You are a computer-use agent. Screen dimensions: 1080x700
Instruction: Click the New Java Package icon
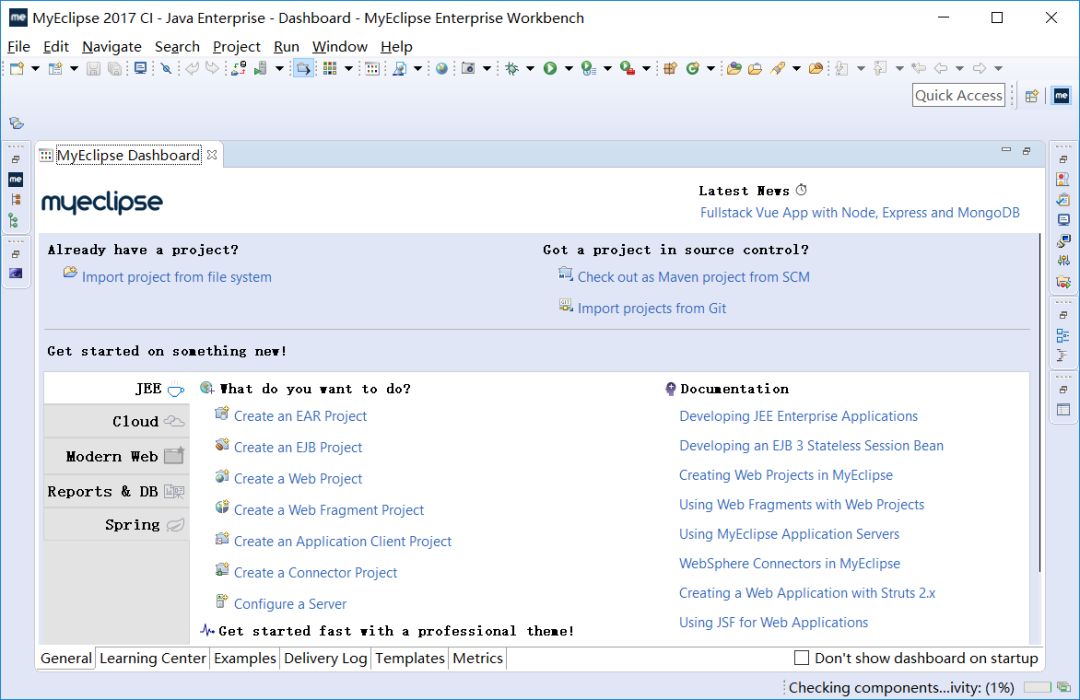pyautogui.click(x=669, y=68)
